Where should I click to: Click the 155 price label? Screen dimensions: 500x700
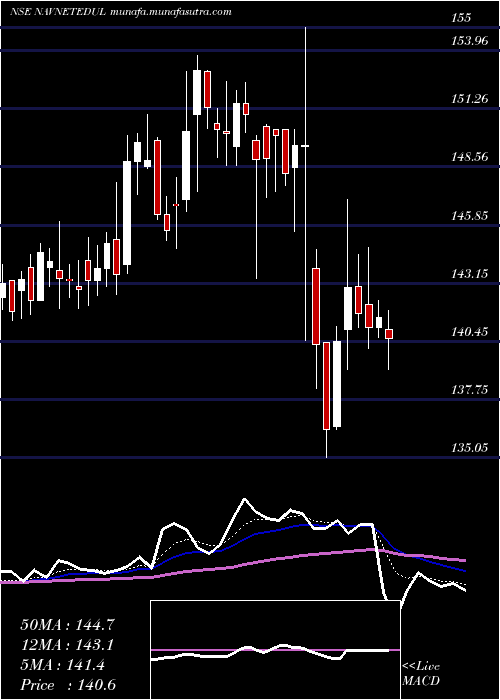461,18
